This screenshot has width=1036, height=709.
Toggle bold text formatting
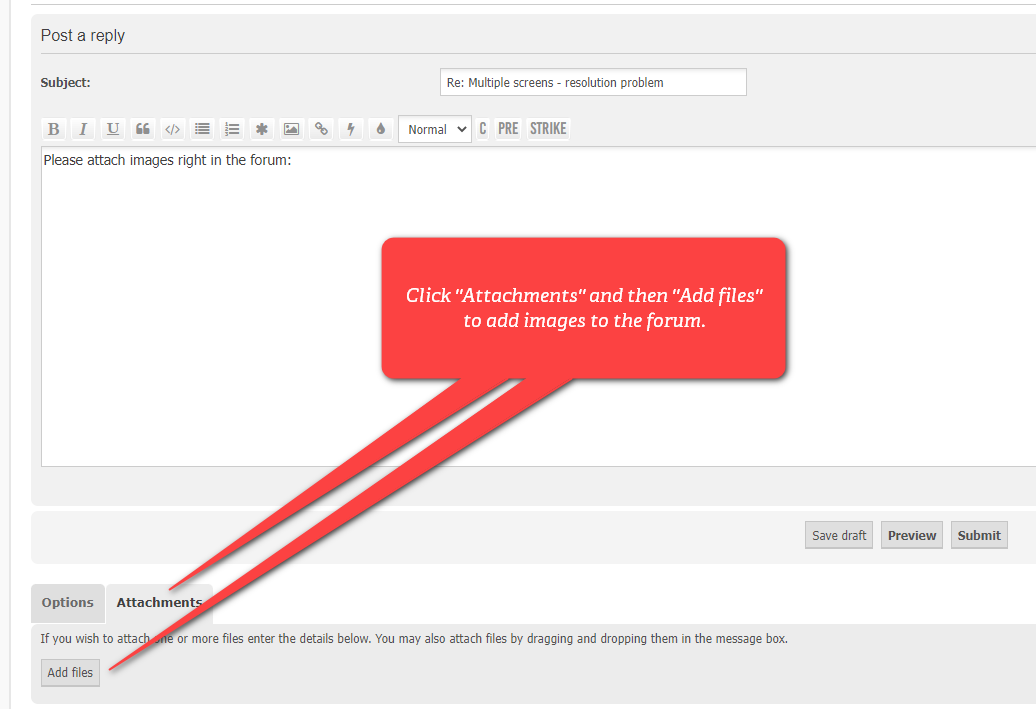click(54, 129)
